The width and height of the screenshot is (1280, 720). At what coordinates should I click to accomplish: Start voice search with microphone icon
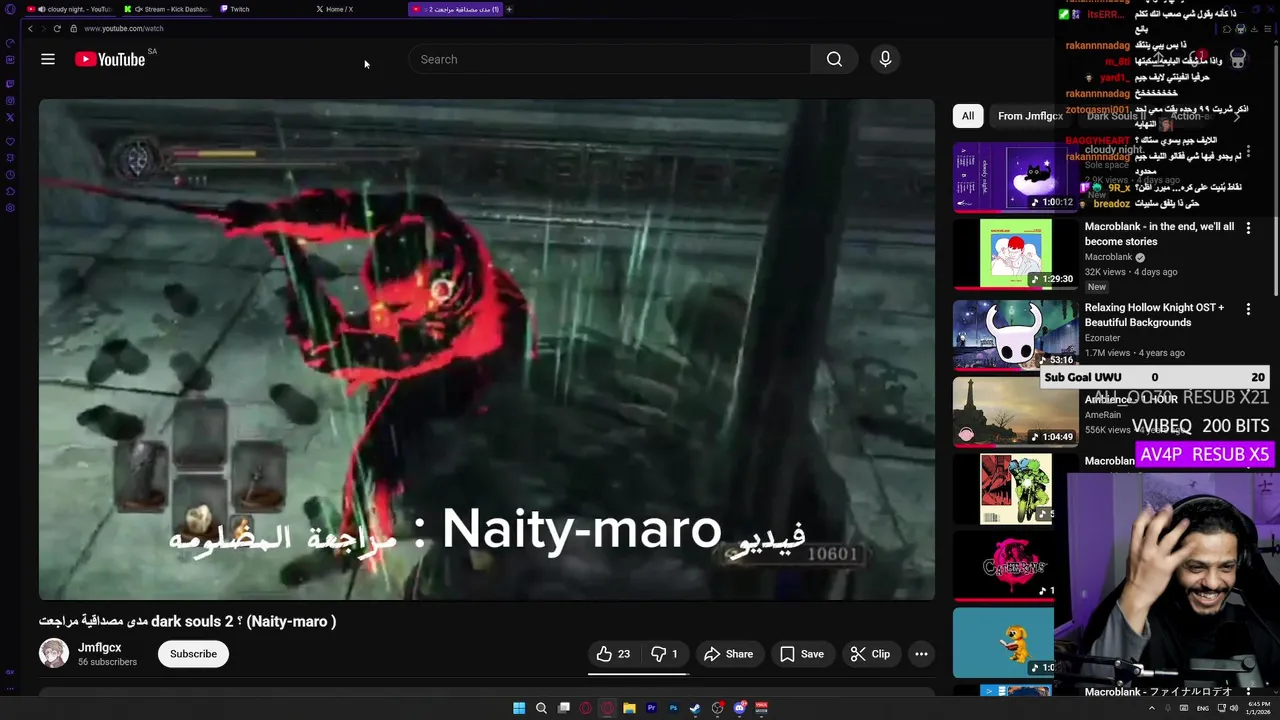(885, 59)
